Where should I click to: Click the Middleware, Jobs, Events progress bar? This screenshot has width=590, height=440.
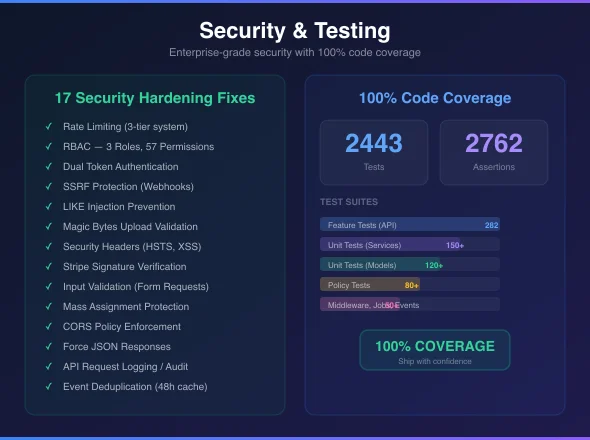tap(410, 304)
